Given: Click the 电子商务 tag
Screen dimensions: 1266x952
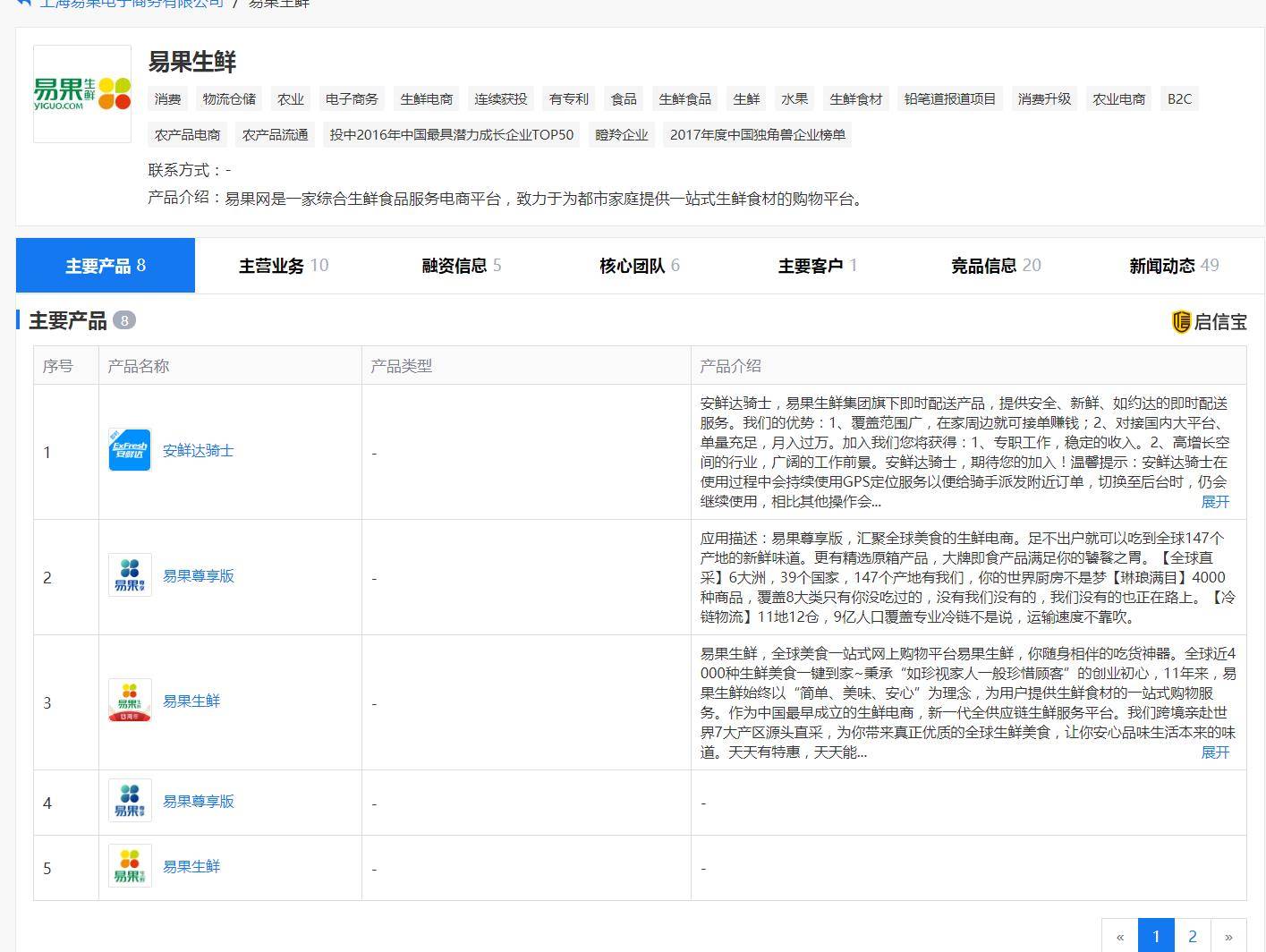Looking at the screenshot, I should [x=352, y=98].
